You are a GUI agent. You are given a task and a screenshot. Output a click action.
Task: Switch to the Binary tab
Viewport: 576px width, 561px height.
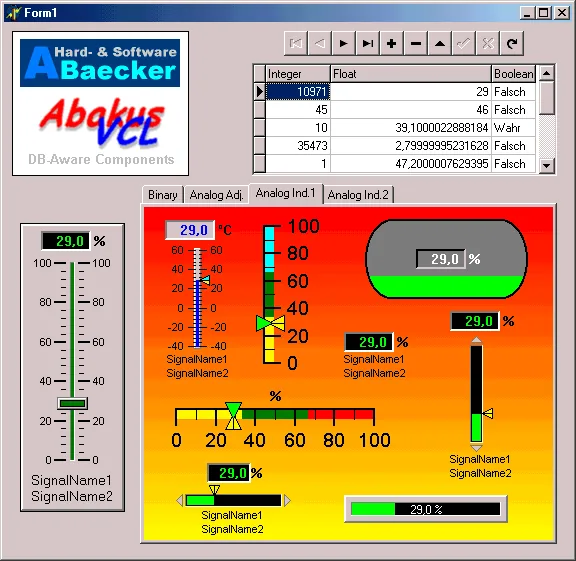pyautogui.click(x=162, y=195)
